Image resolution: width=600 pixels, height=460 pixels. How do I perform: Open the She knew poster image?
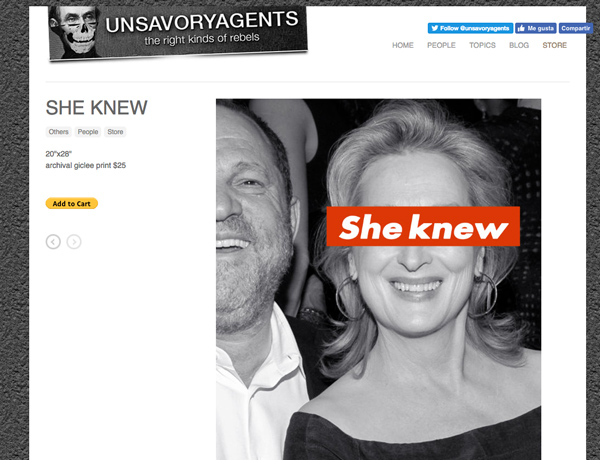pos(378,279)
